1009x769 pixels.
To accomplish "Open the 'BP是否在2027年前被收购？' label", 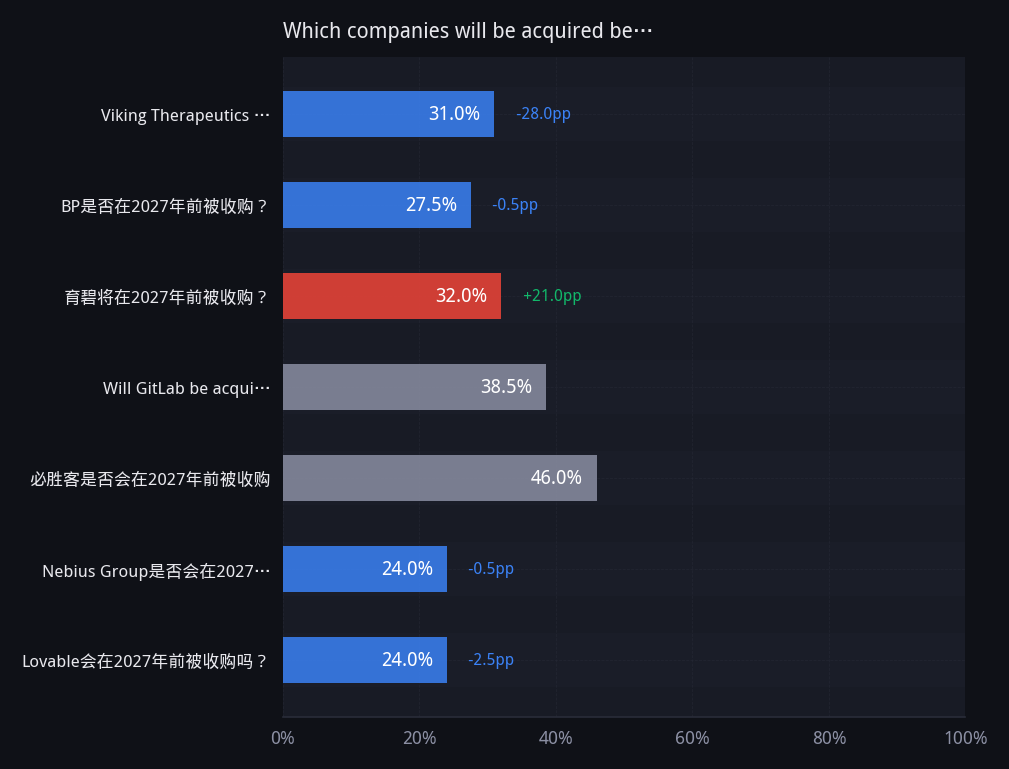I will click(164, 206).
